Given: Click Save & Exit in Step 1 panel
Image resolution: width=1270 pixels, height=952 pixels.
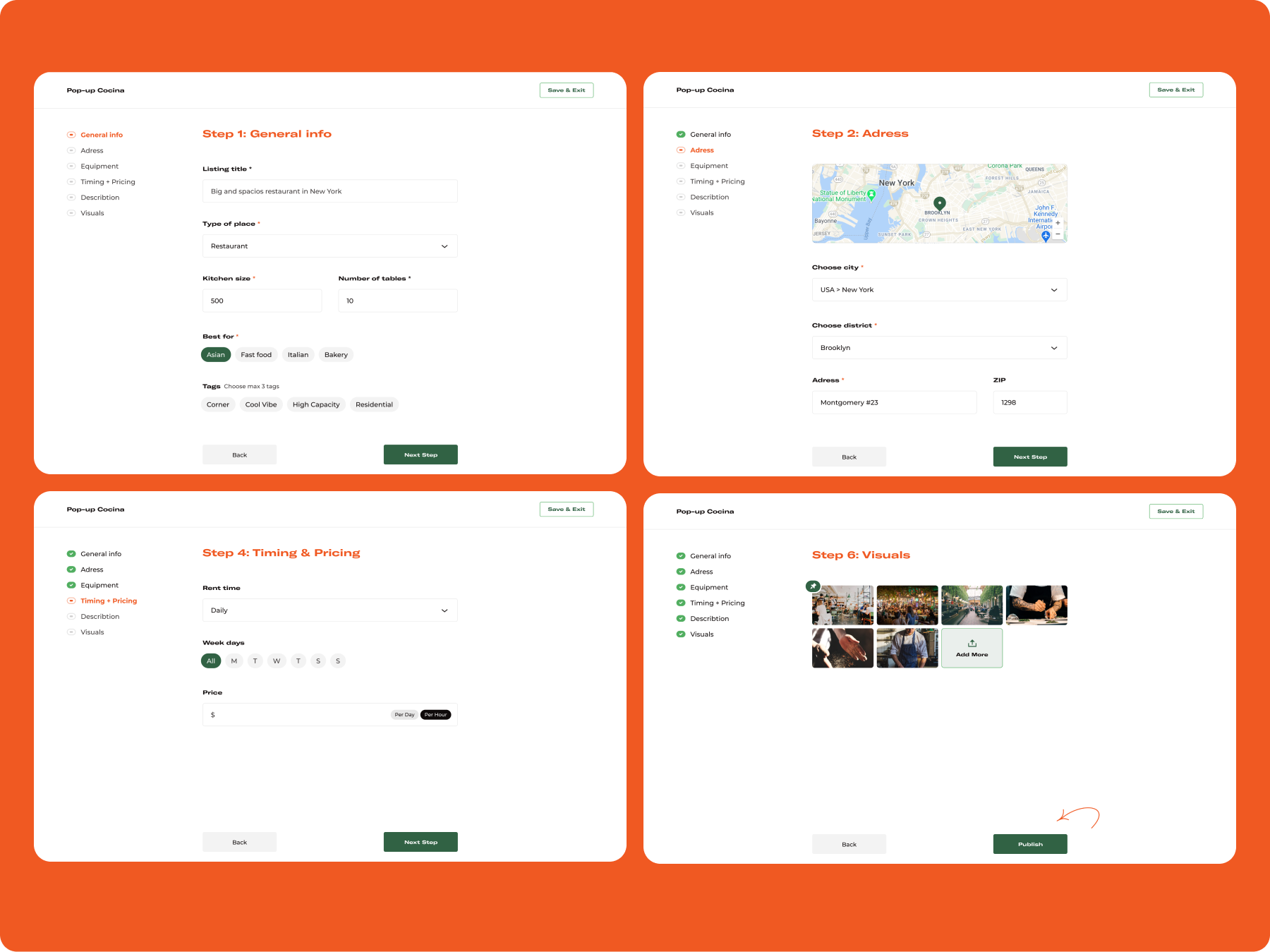Looking at the screenshot, I should (x=567, y=90).
